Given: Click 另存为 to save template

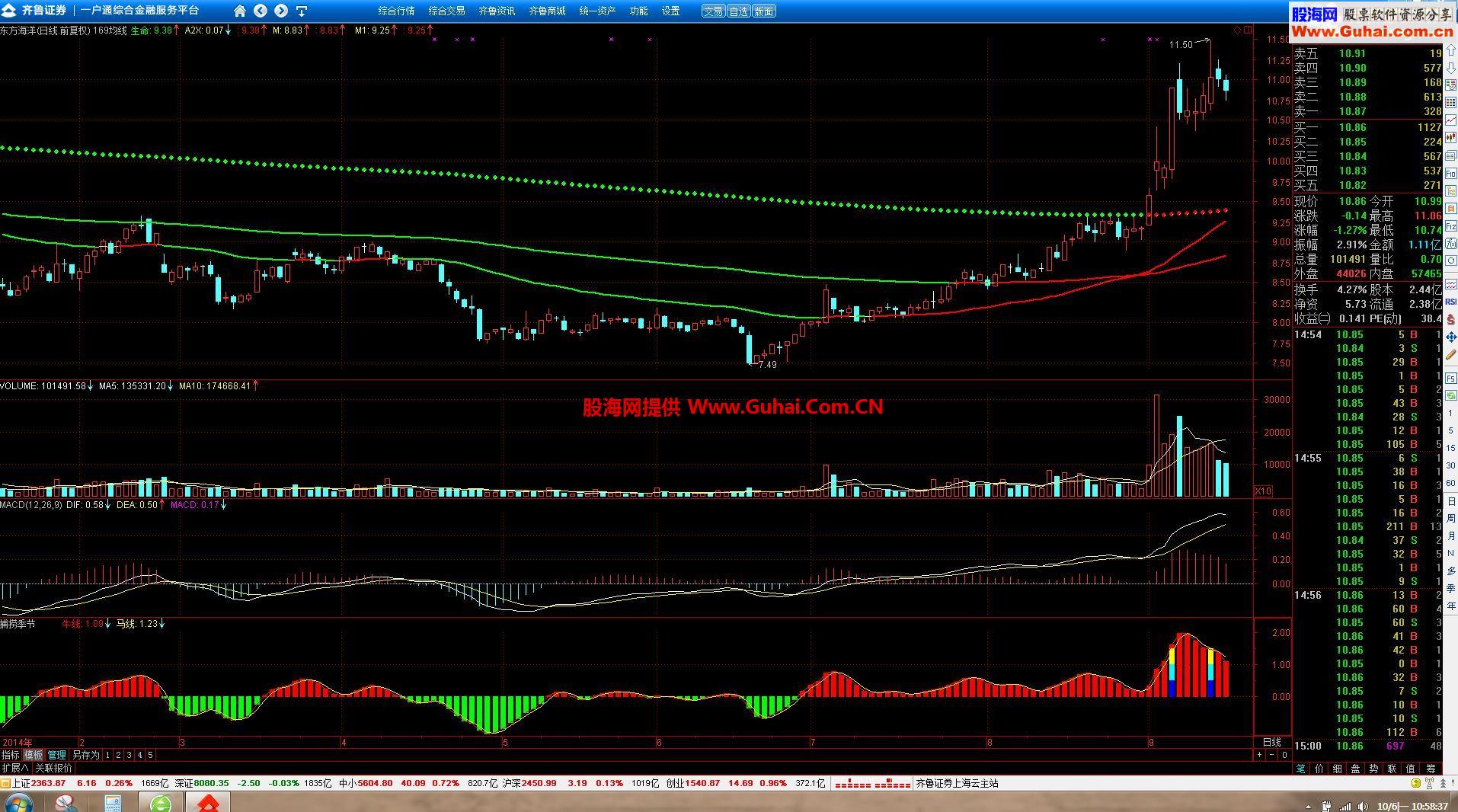Looking at the screenshot, I should tap(85, 755).
